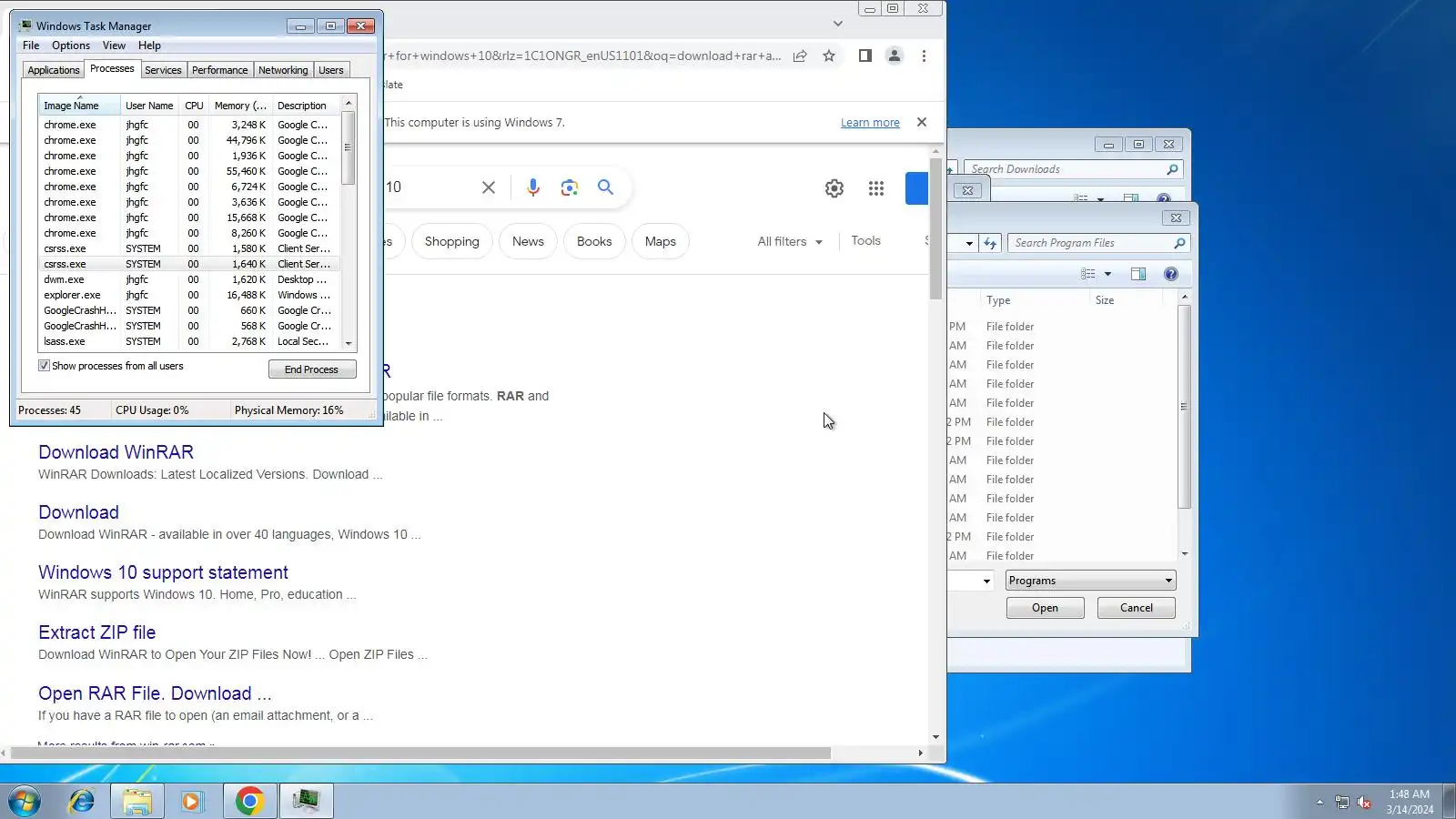Switch to Chrome via the taskbar

(x=250, y=801)
